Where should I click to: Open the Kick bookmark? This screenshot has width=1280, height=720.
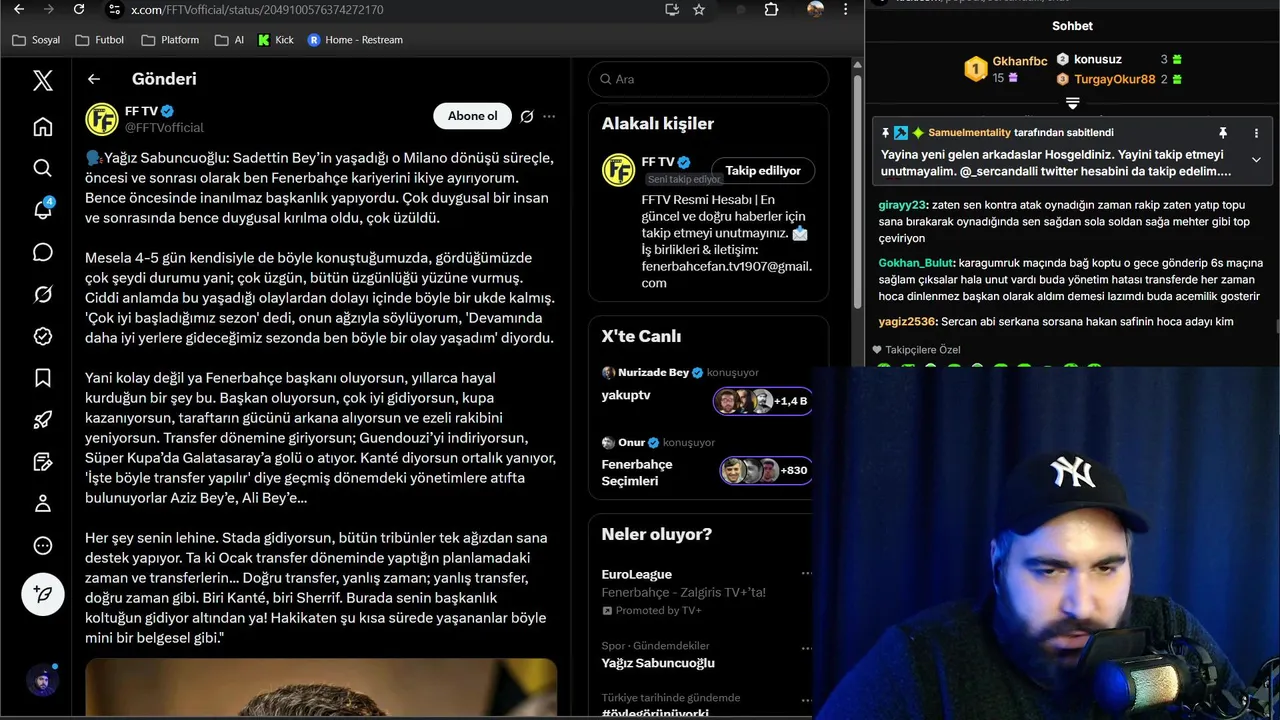[x=276, y=40]
